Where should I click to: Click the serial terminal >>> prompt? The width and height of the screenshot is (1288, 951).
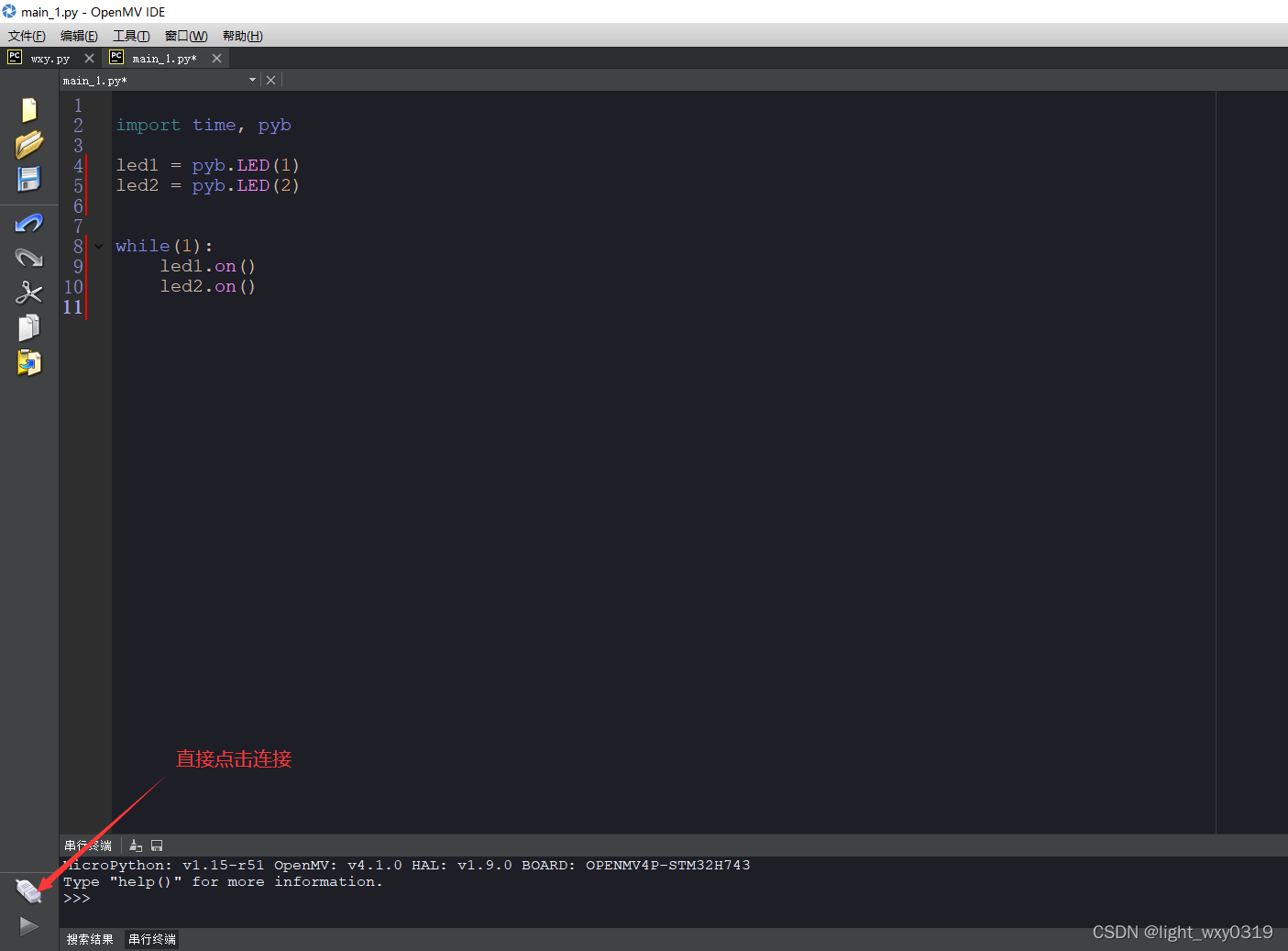pyautogui.click(x=77, y=898)
